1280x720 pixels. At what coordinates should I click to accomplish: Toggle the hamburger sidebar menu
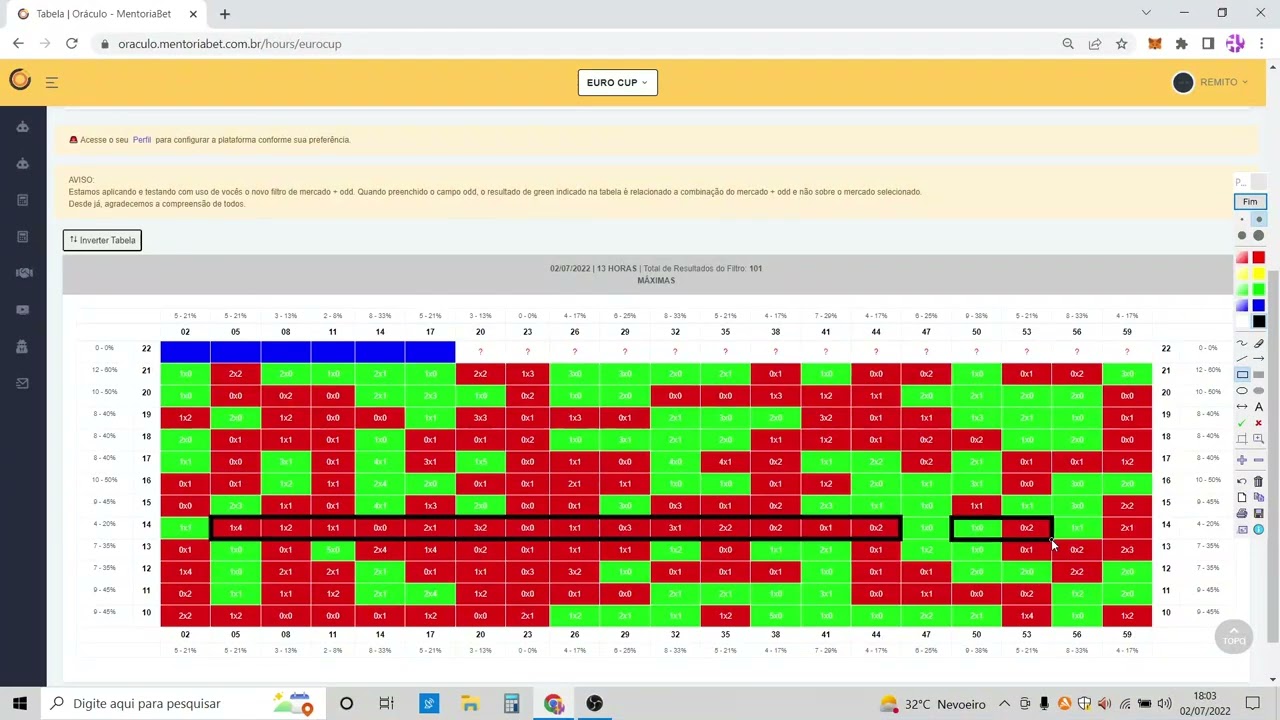click(x=52, y=82)
